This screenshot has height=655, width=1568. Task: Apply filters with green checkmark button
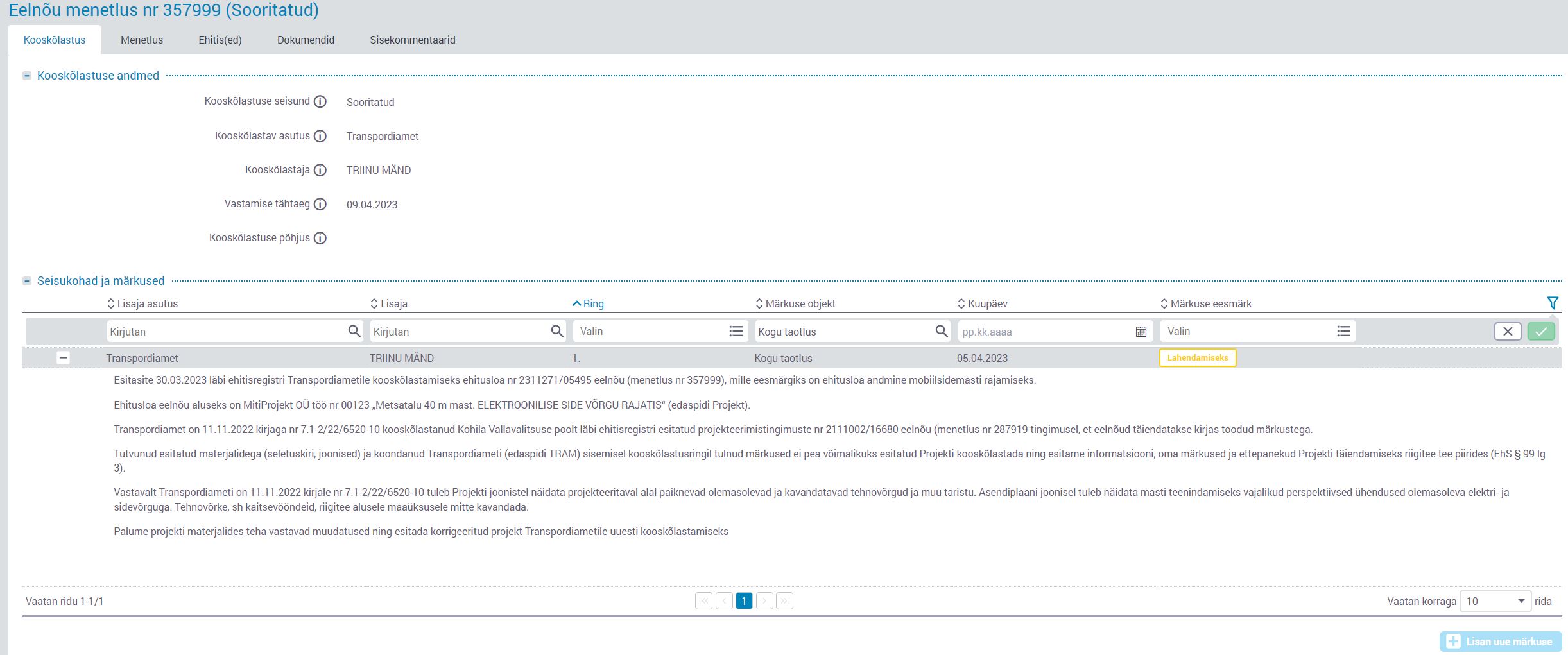click(1540, 331)
